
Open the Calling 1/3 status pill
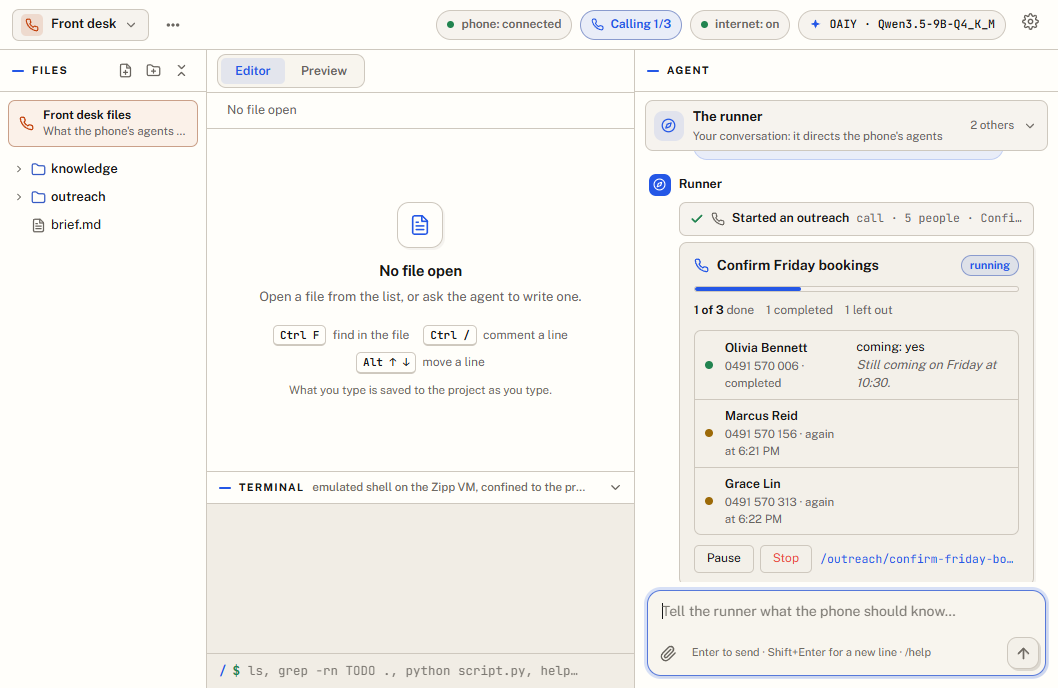click(x=631, y=24)
